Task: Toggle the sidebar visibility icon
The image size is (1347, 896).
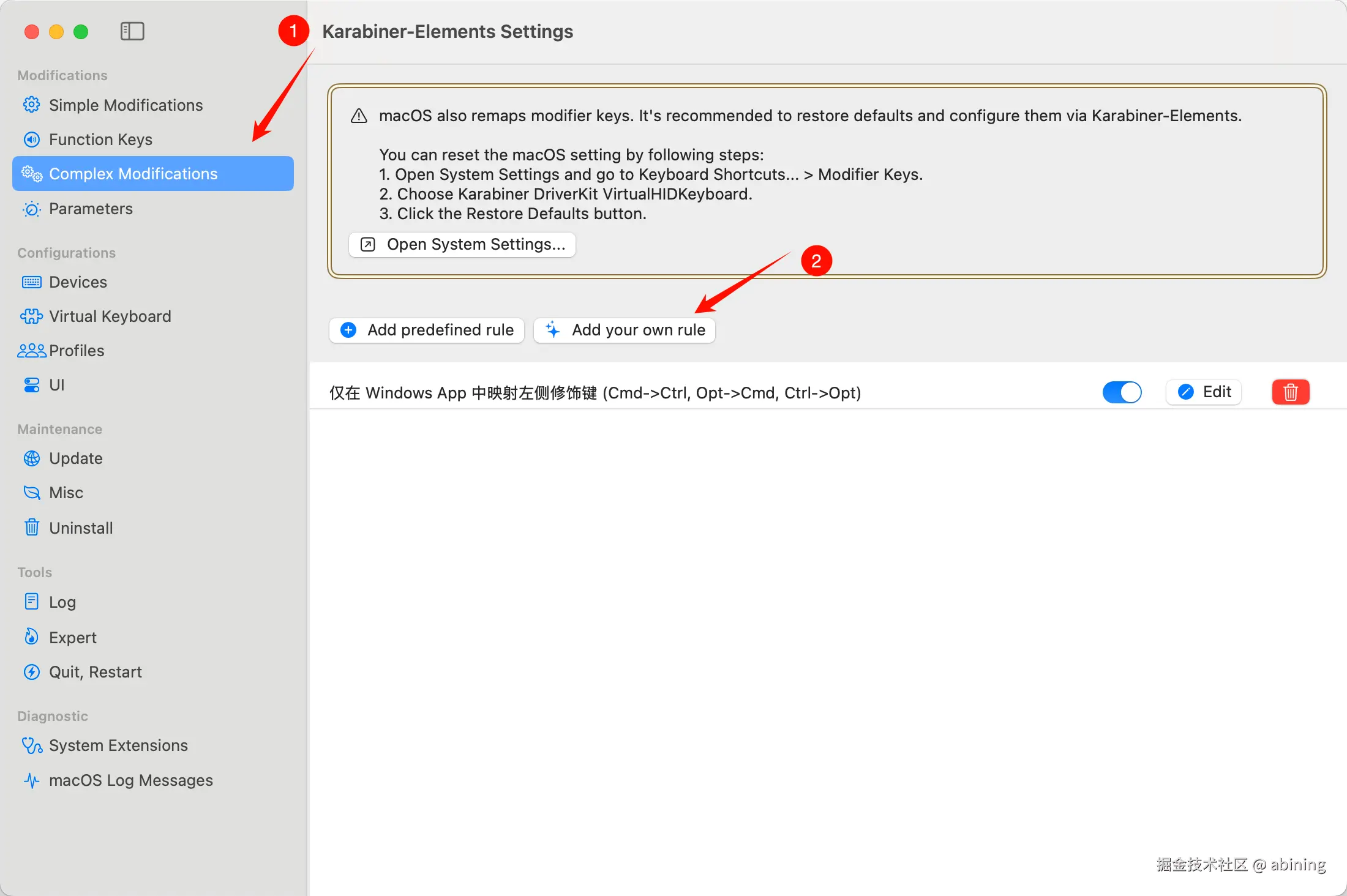Action: 132,31
